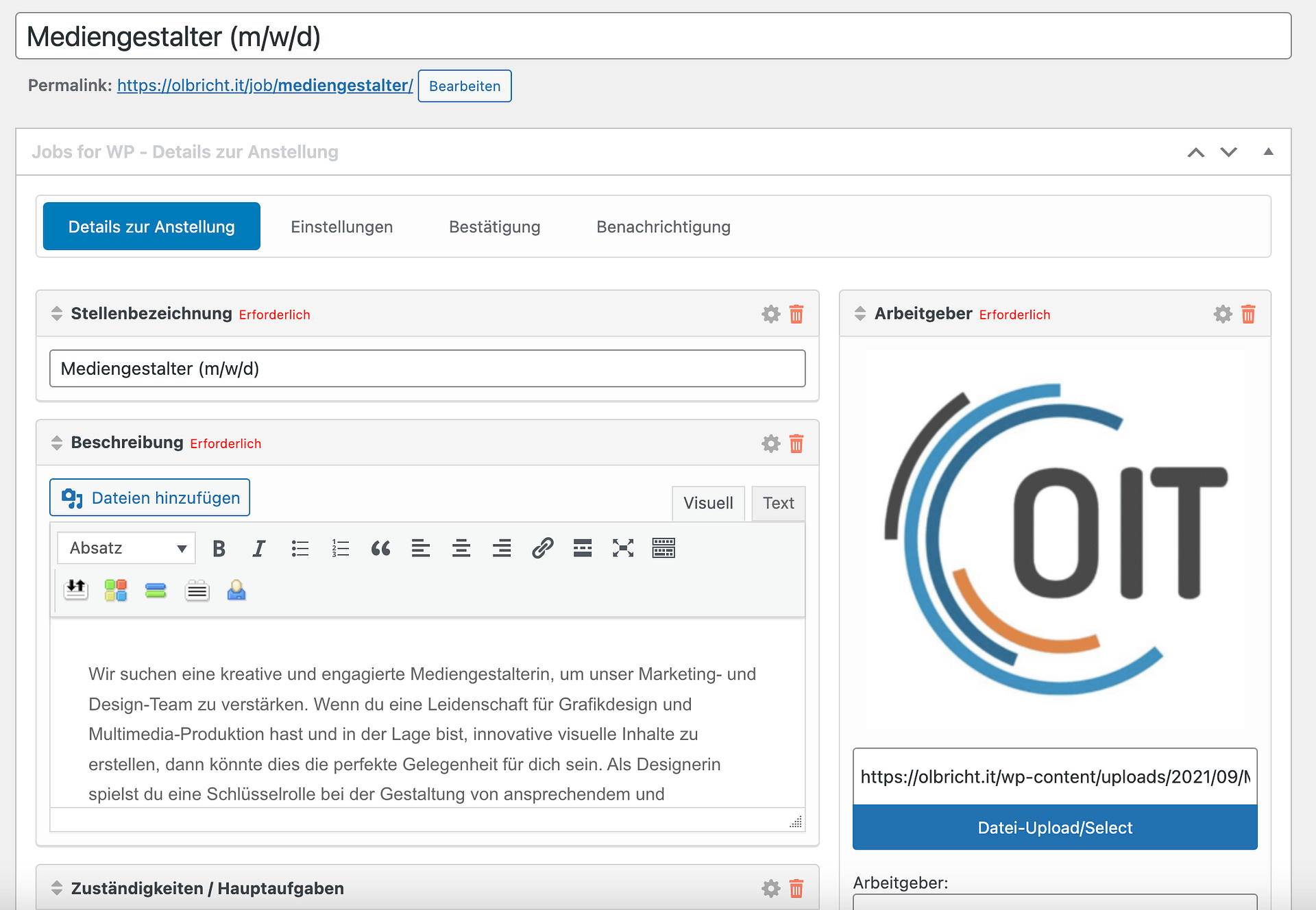
Task: Click reorder handle of Stellenbezeichnung field
Action: tap(57, 314)
